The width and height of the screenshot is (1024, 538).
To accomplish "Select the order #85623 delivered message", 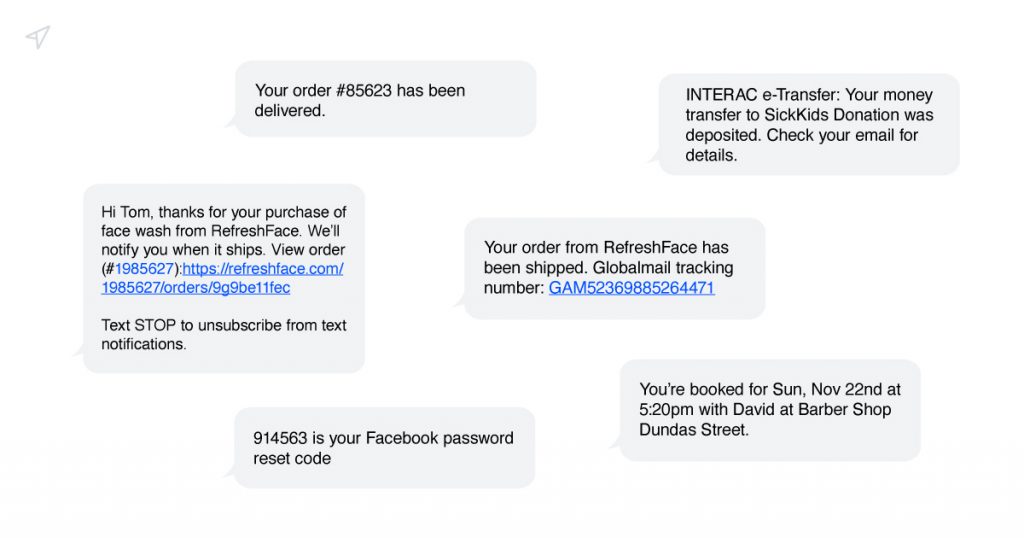I will click(385, 100).
